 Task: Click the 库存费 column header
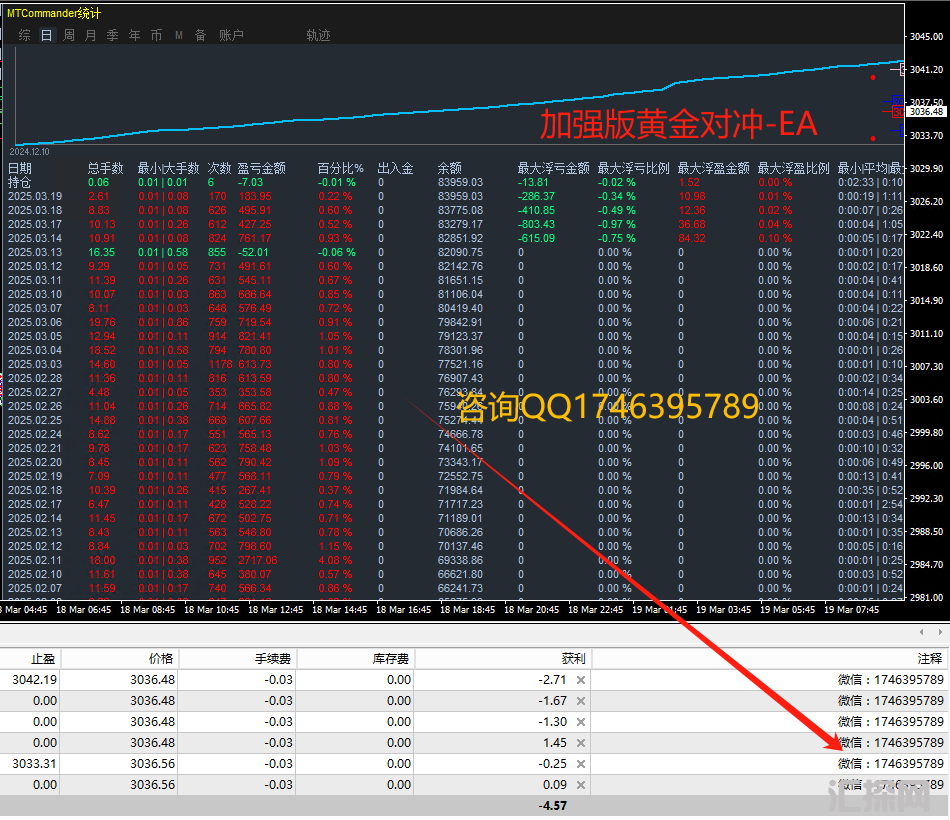pos(390,658)
